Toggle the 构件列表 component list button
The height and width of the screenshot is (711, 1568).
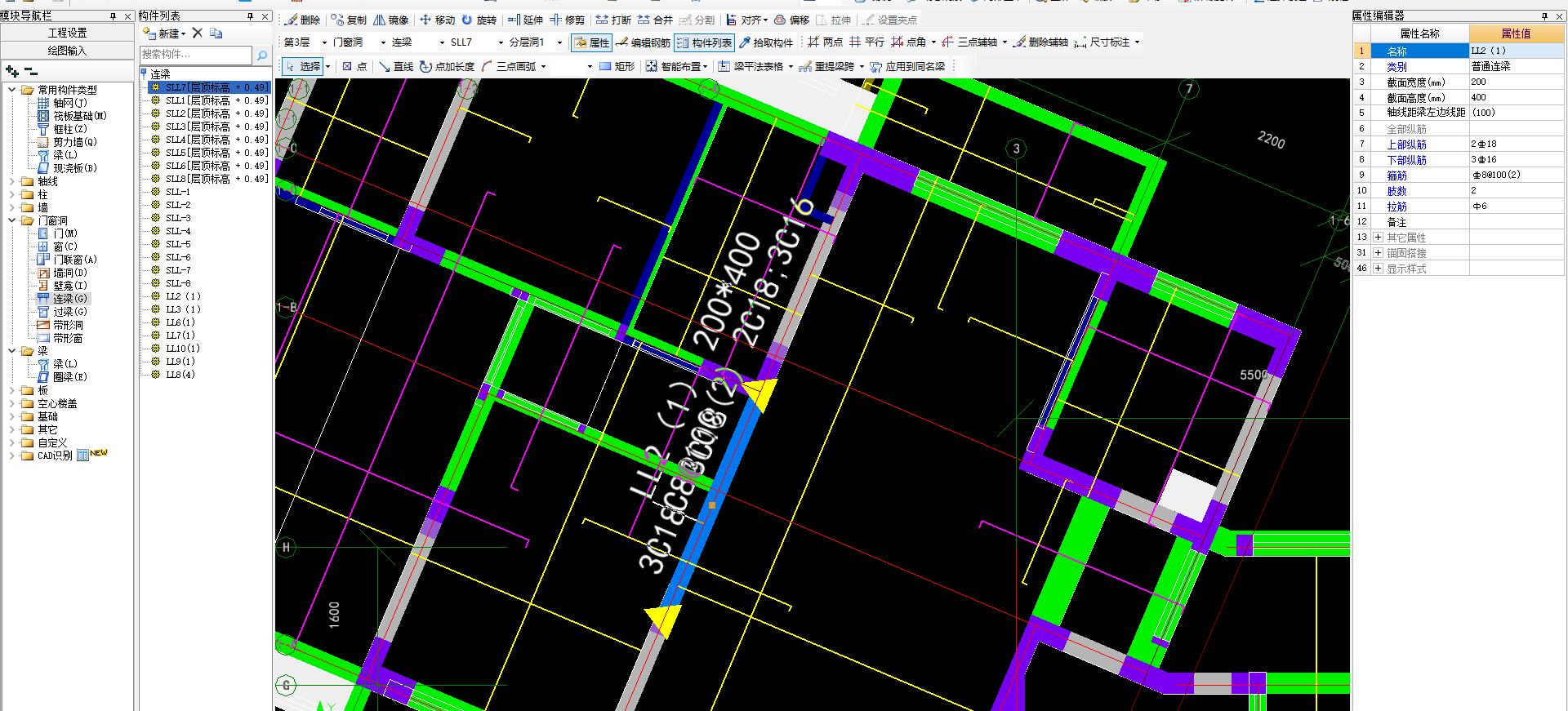[704, 42]
